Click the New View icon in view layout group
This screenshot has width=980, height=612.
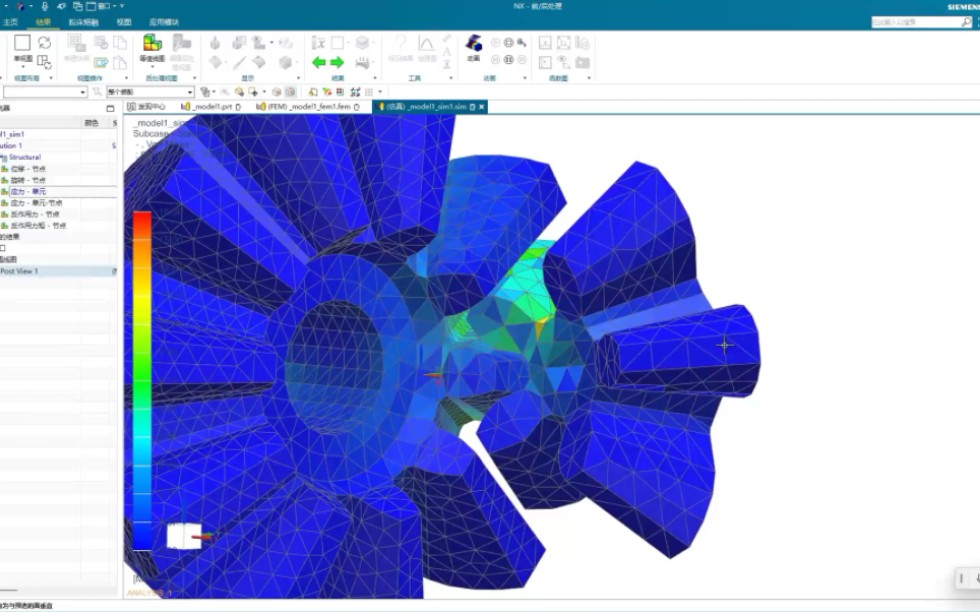20,41
